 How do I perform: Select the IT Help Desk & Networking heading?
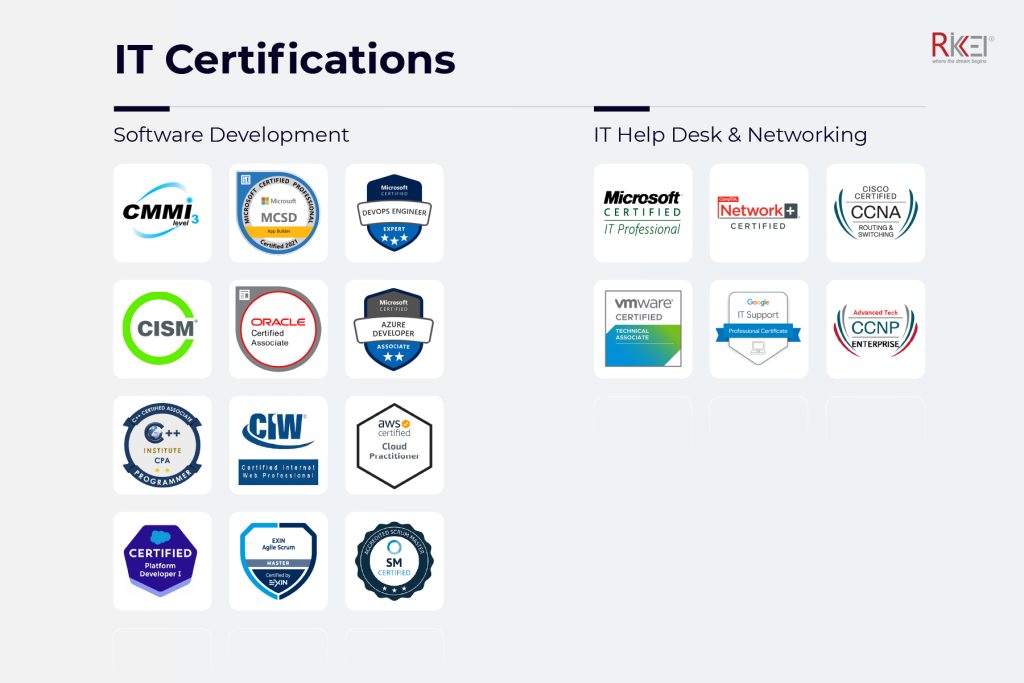tap(730, 135)
